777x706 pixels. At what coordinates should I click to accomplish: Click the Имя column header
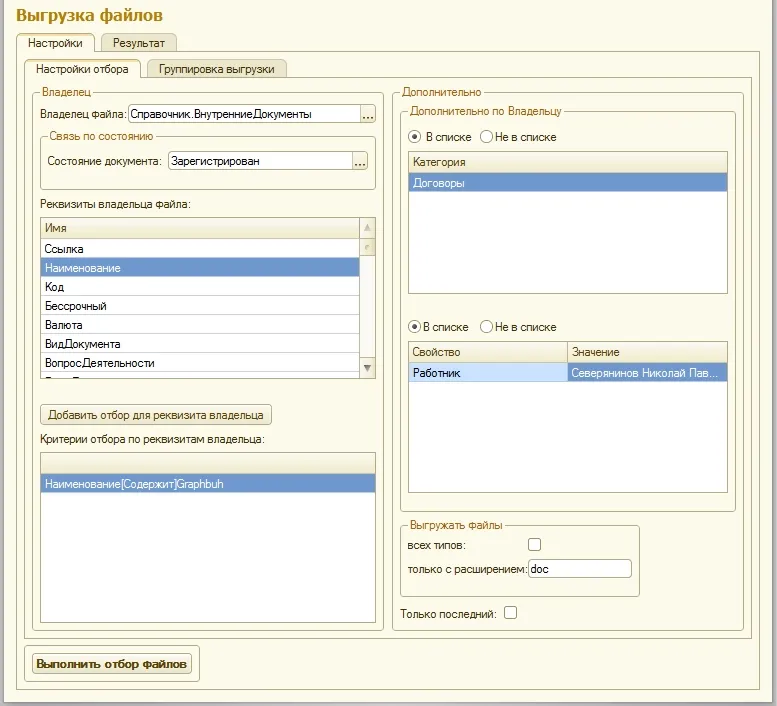[x=200, y=228]
